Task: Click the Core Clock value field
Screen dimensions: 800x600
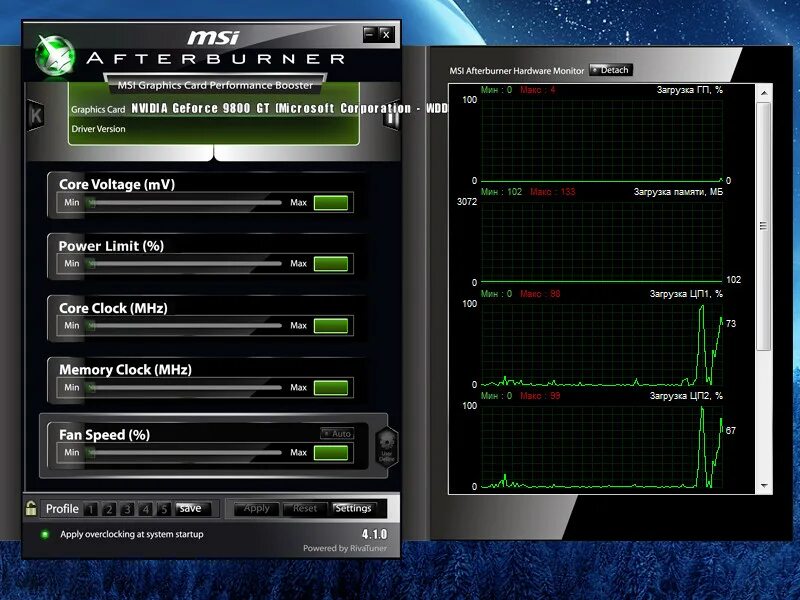Action: pos(331,326)
